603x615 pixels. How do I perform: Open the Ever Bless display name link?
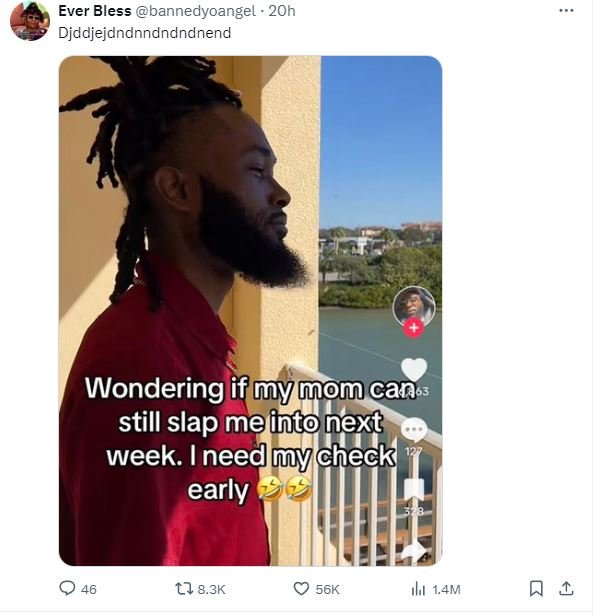tap(95, 11)
